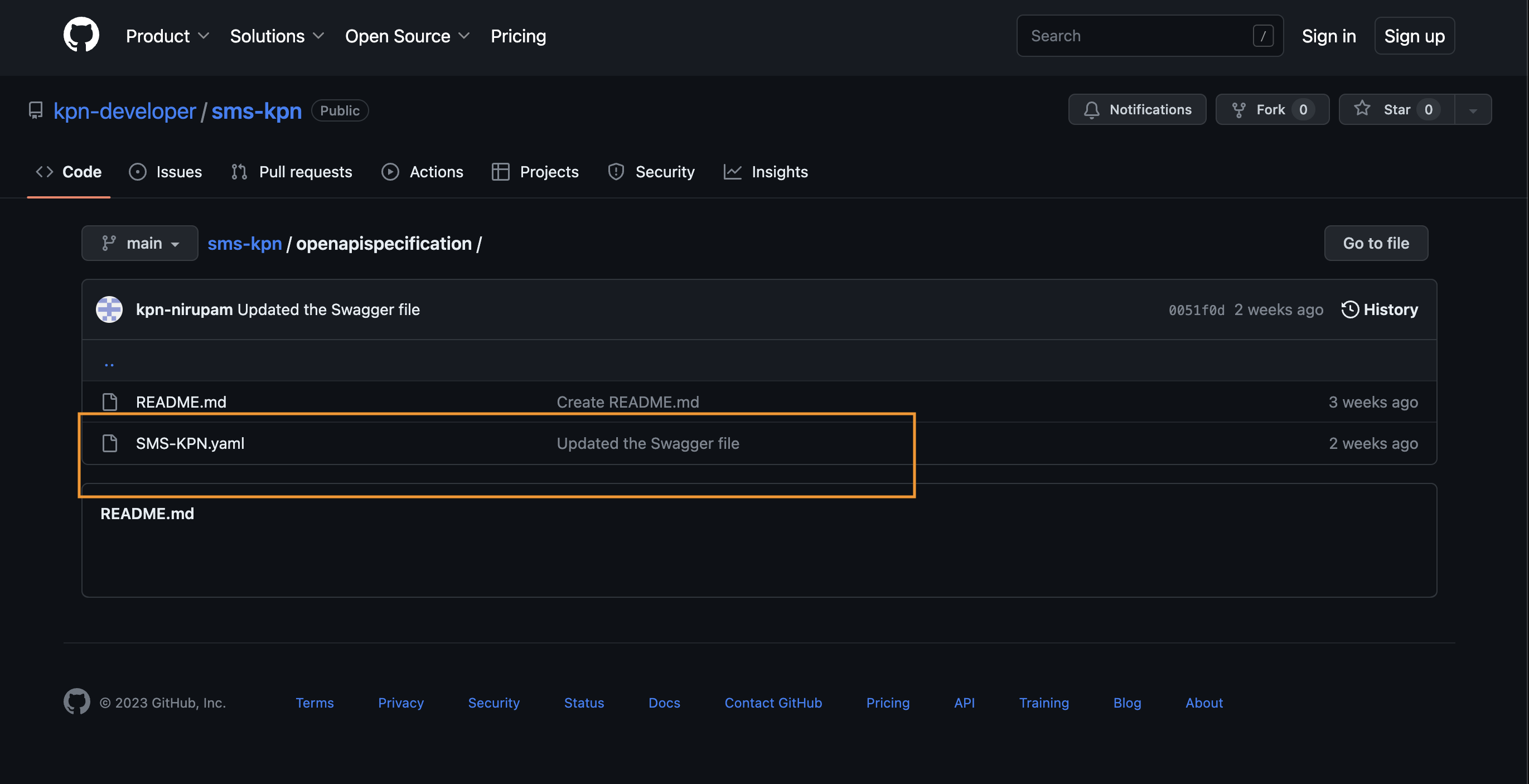The image size is (1529, 784).
Task: Select the Code tab
Action: coord(69,172)
